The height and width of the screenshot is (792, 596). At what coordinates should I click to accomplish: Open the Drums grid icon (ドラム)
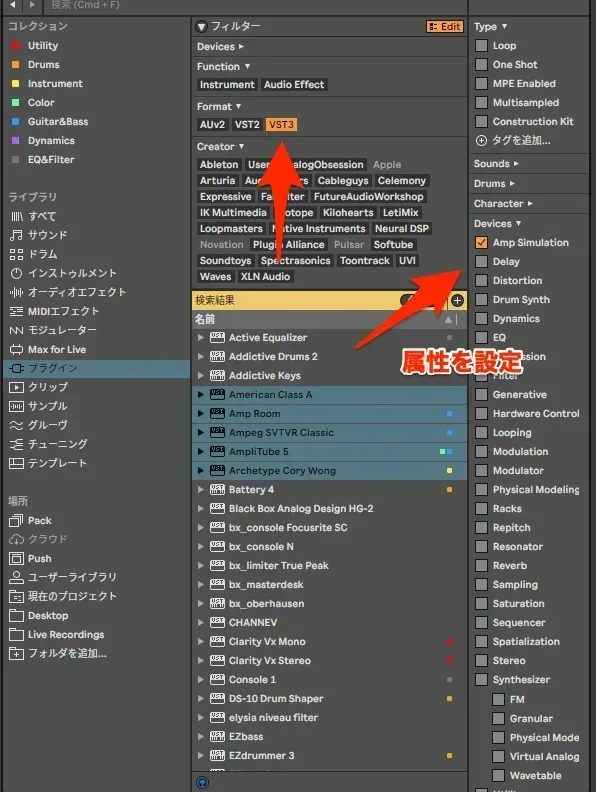[16, 254]
